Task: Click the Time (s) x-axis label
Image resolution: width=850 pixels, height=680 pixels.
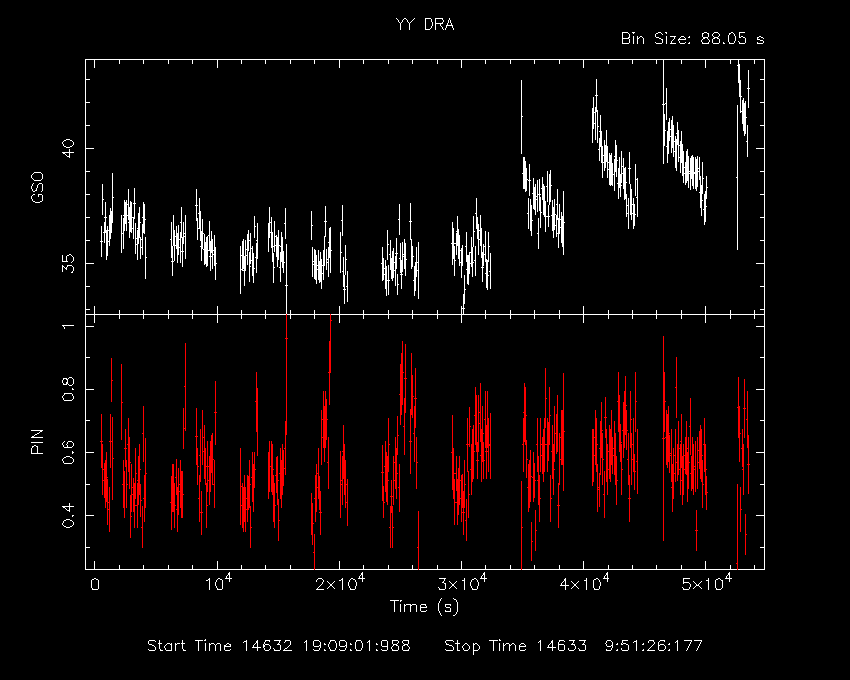Action: (x=424, y=606)
